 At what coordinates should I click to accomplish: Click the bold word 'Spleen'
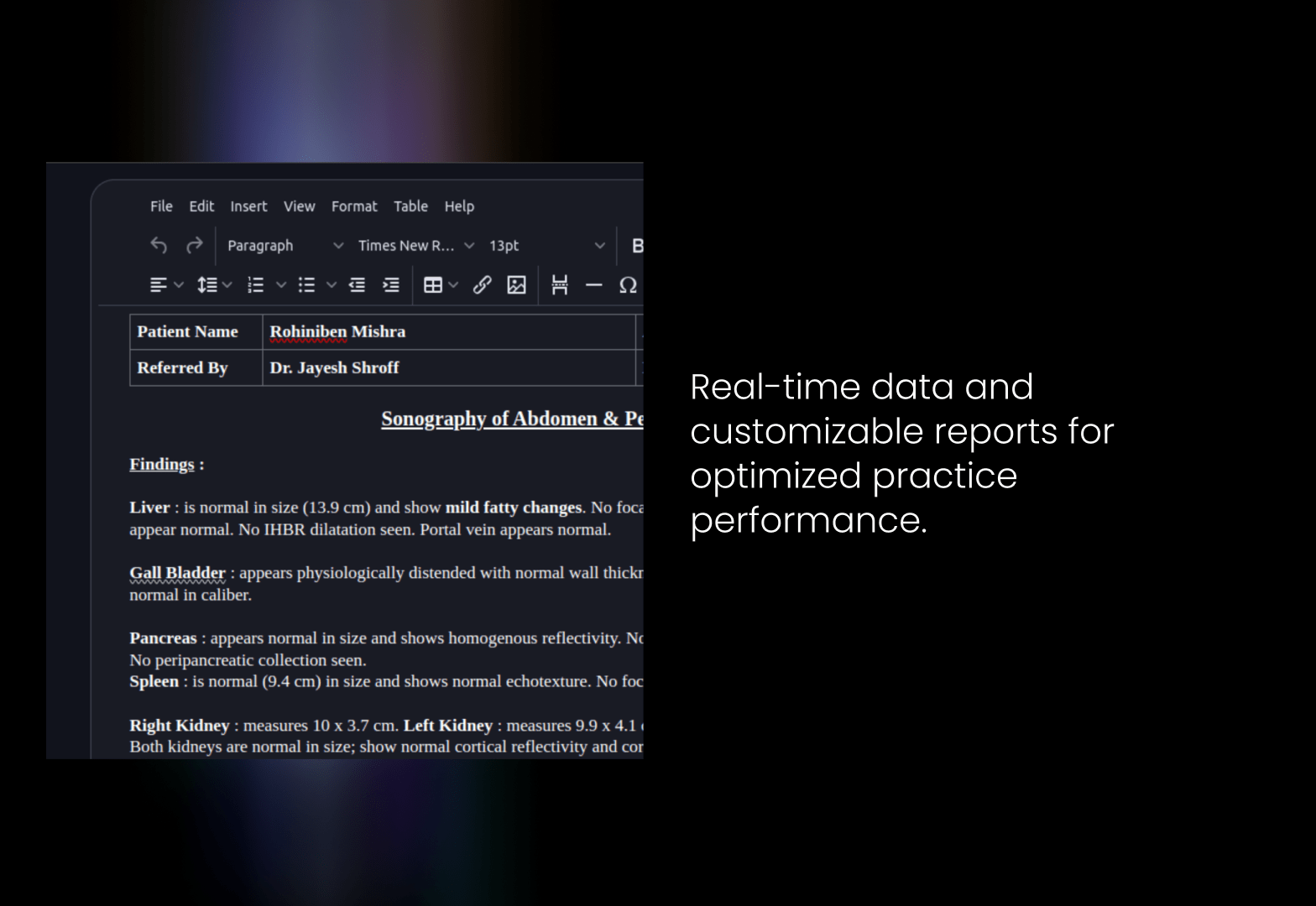[154, 681]
